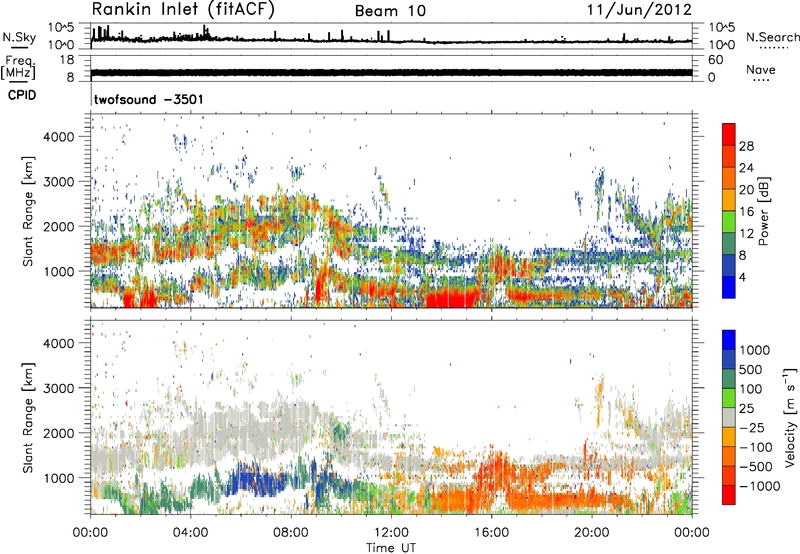Click the Time UT axis label

(x=391, y=548)
